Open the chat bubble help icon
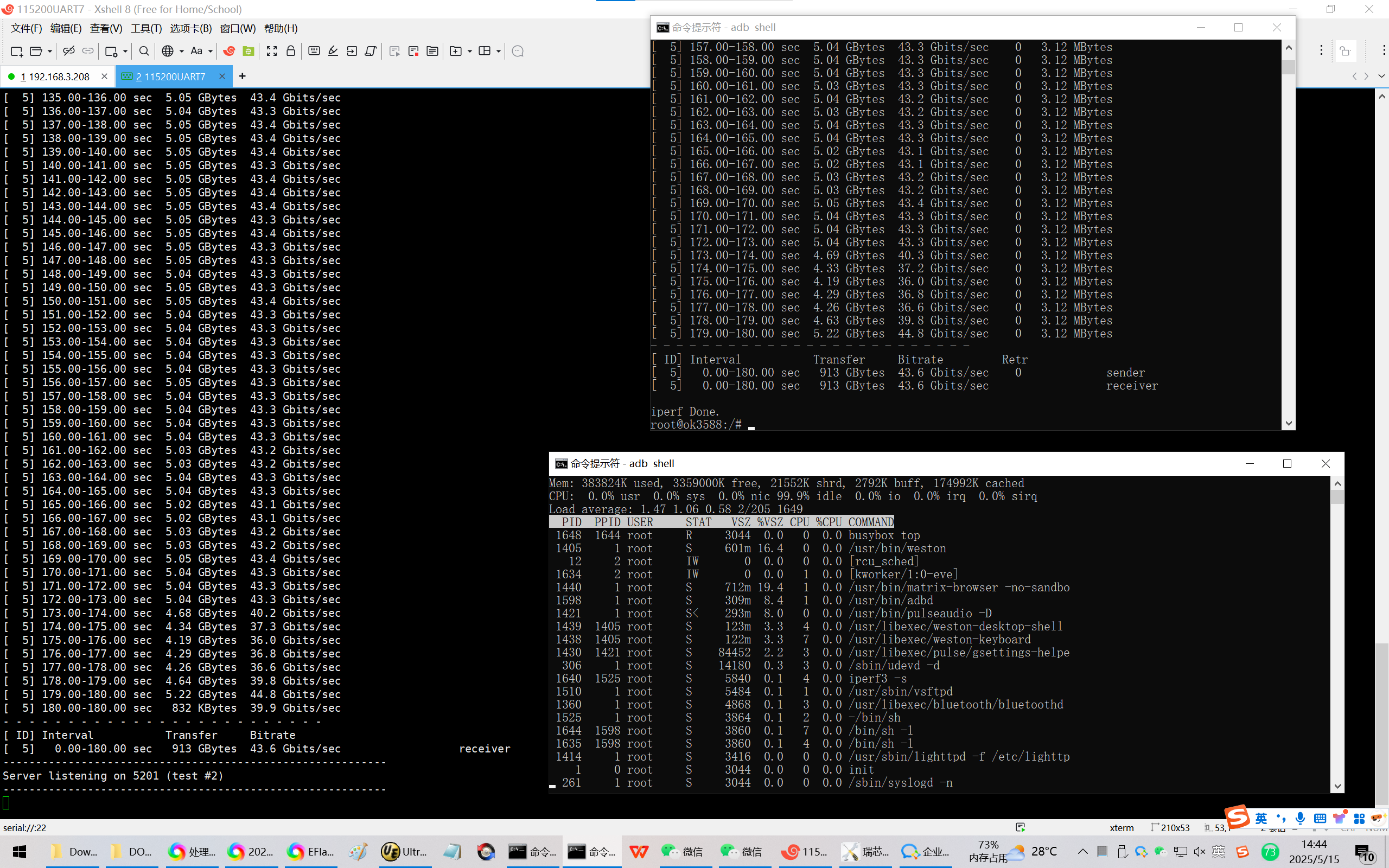The image size is (1389, 868). [517, 51]
